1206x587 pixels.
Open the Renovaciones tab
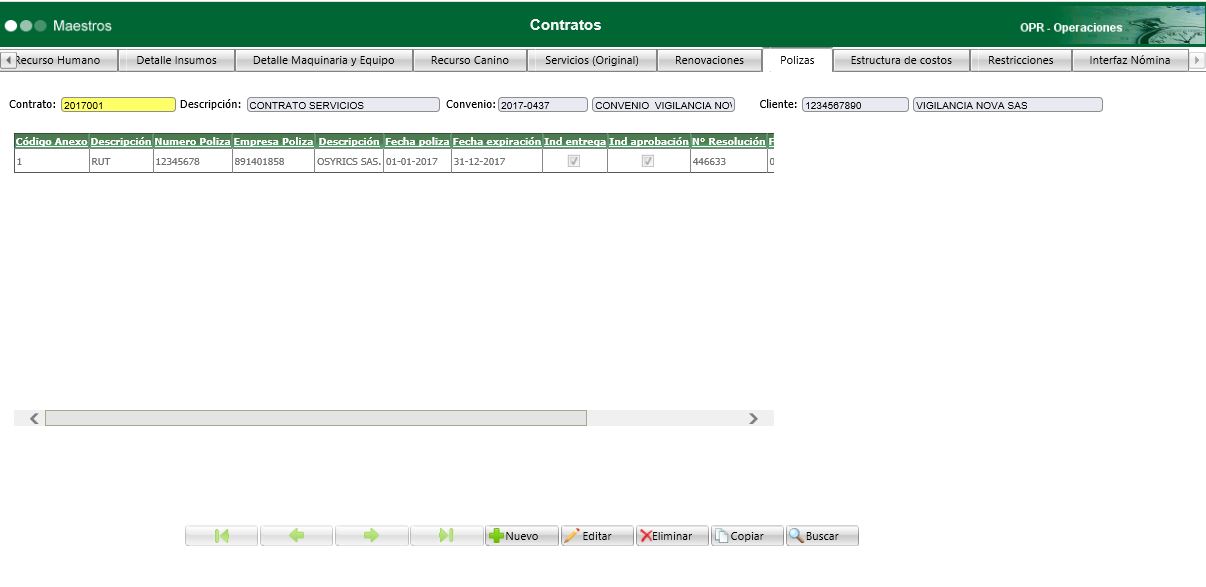pos(710,60)
